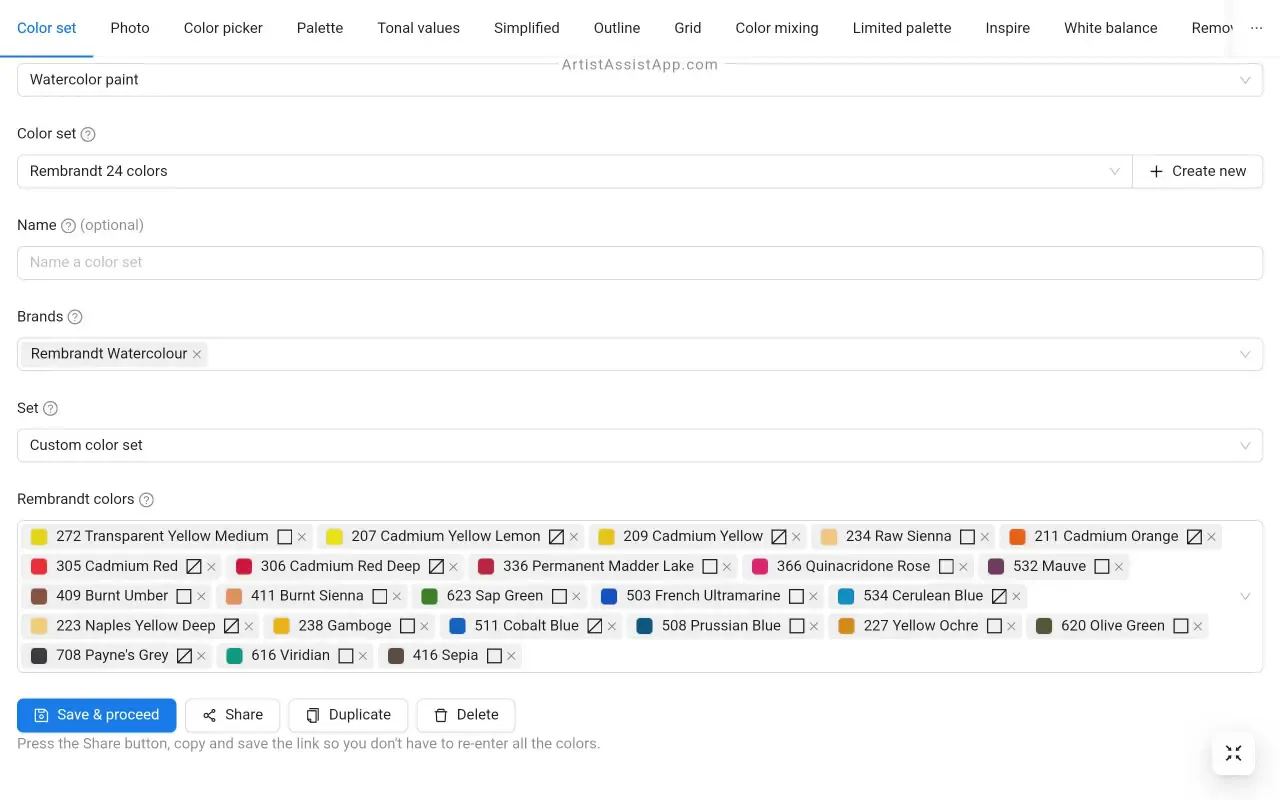
Task: Click the Share button
Action: 232,715
